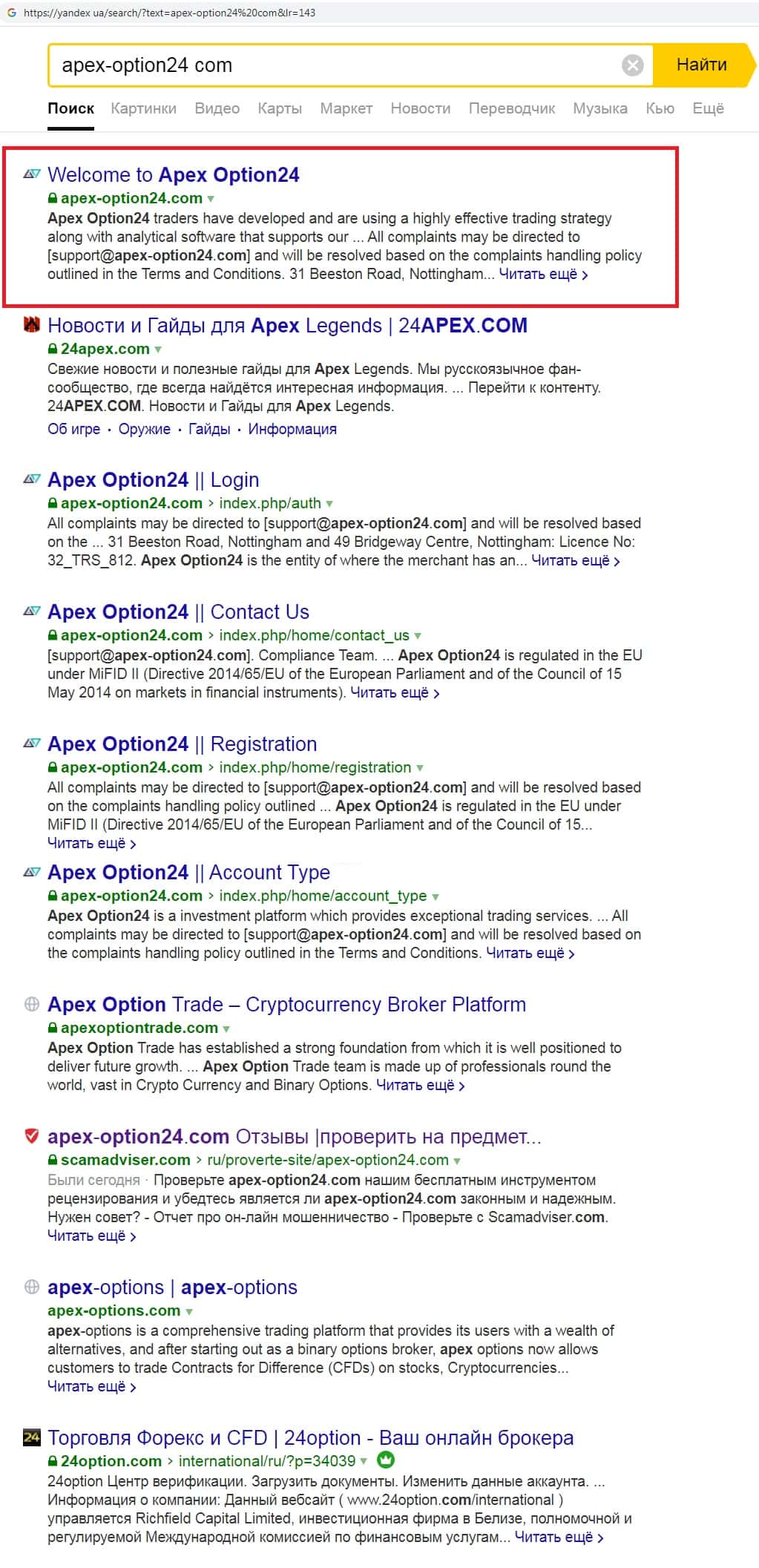Screen dimensions: 759x1568
Task: Click the green crown badge near 24option.com
Action: 386,1460
